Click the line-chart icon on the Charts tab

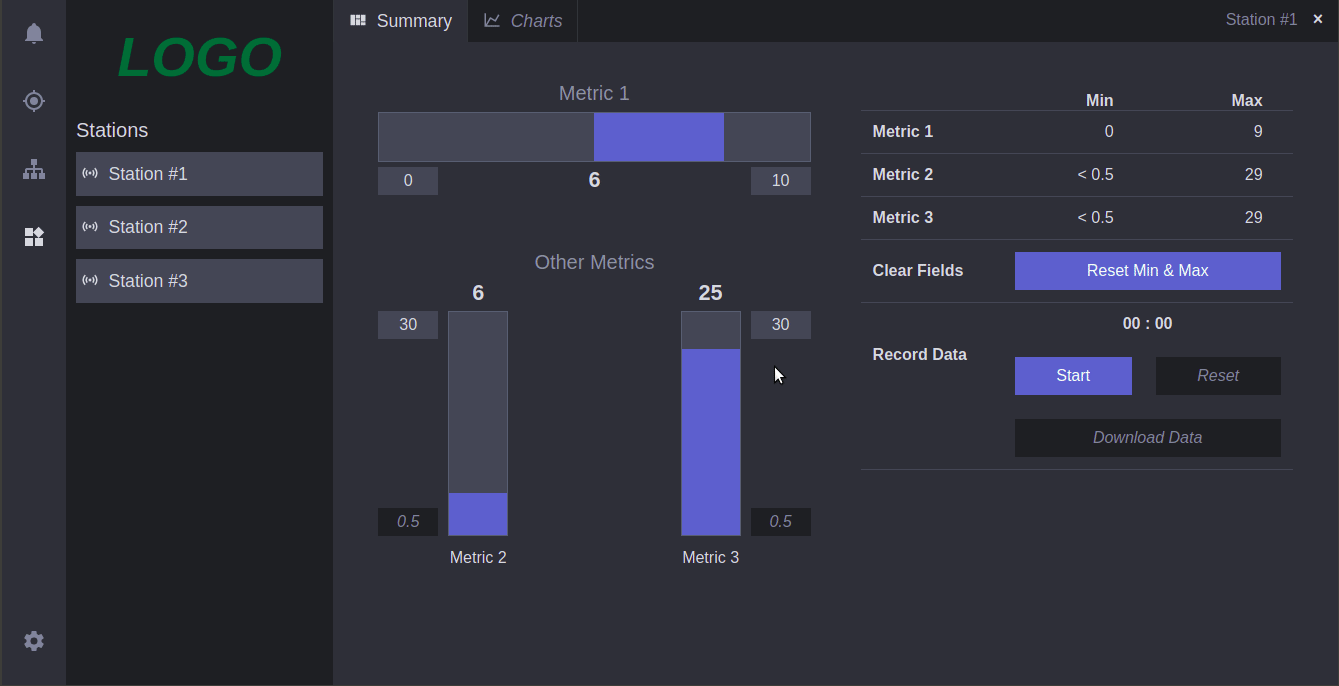point(490,20)
